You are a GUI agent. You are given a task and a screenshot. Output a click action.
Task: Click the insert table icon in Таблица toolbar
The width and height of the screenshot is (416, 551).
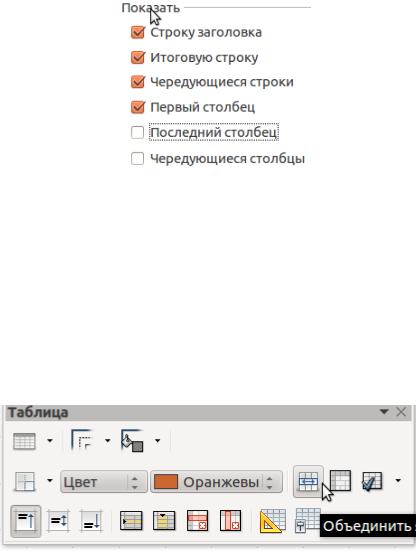pyautogui.click(x=24, y=441)
